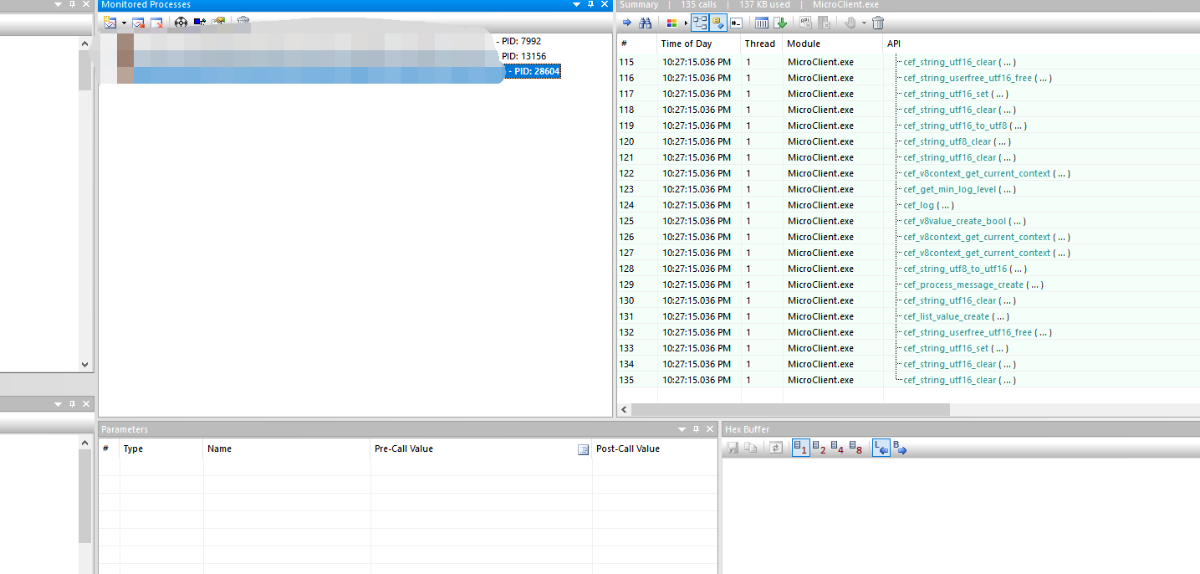The width and height of the screenshot is (1200, 574).
Task: Open the dropdown arrow beside colored squares icon
Action: (x=686, y=22)
